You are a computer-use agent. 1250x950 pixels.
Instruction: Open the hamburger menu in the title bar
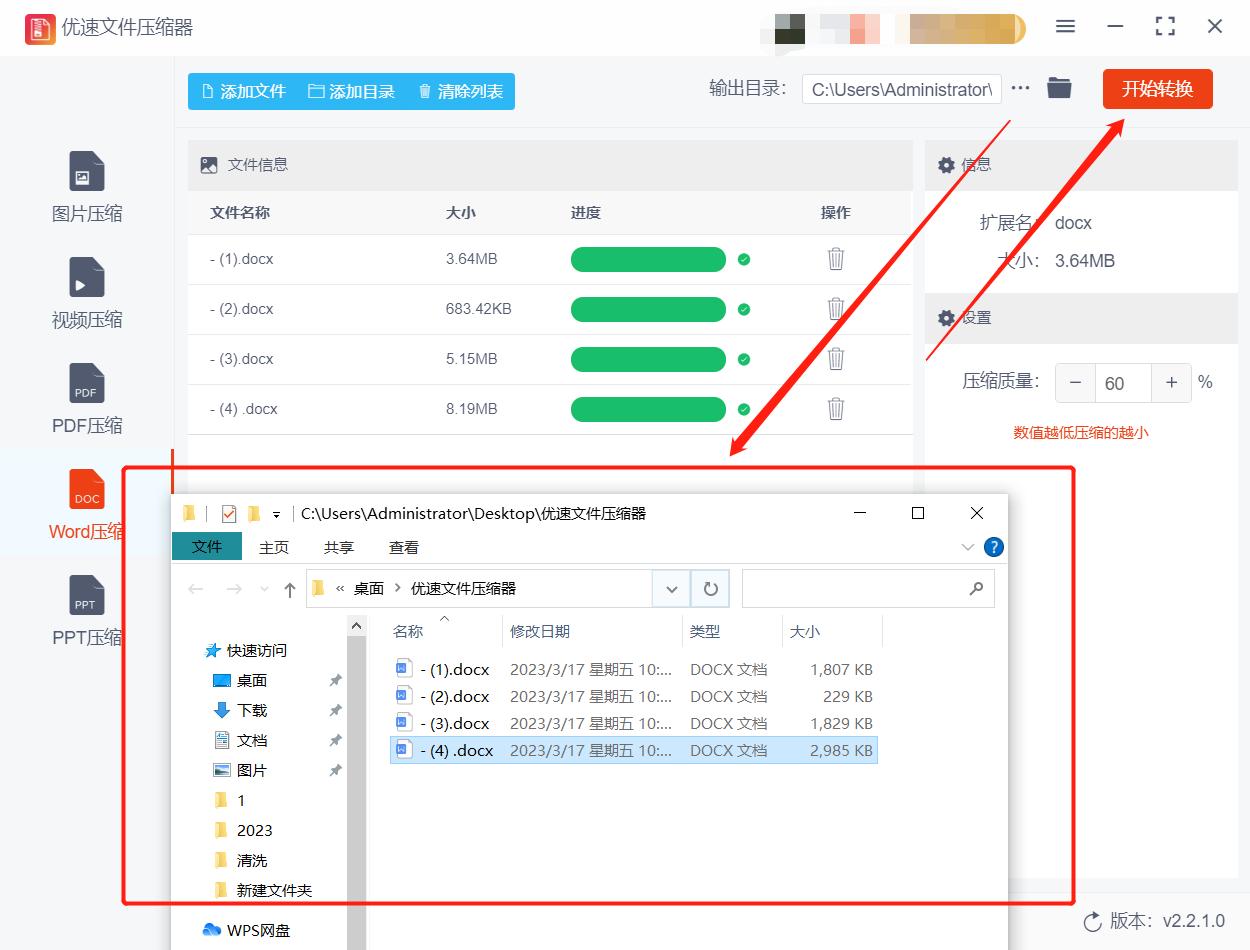(x=1065, y=27)
